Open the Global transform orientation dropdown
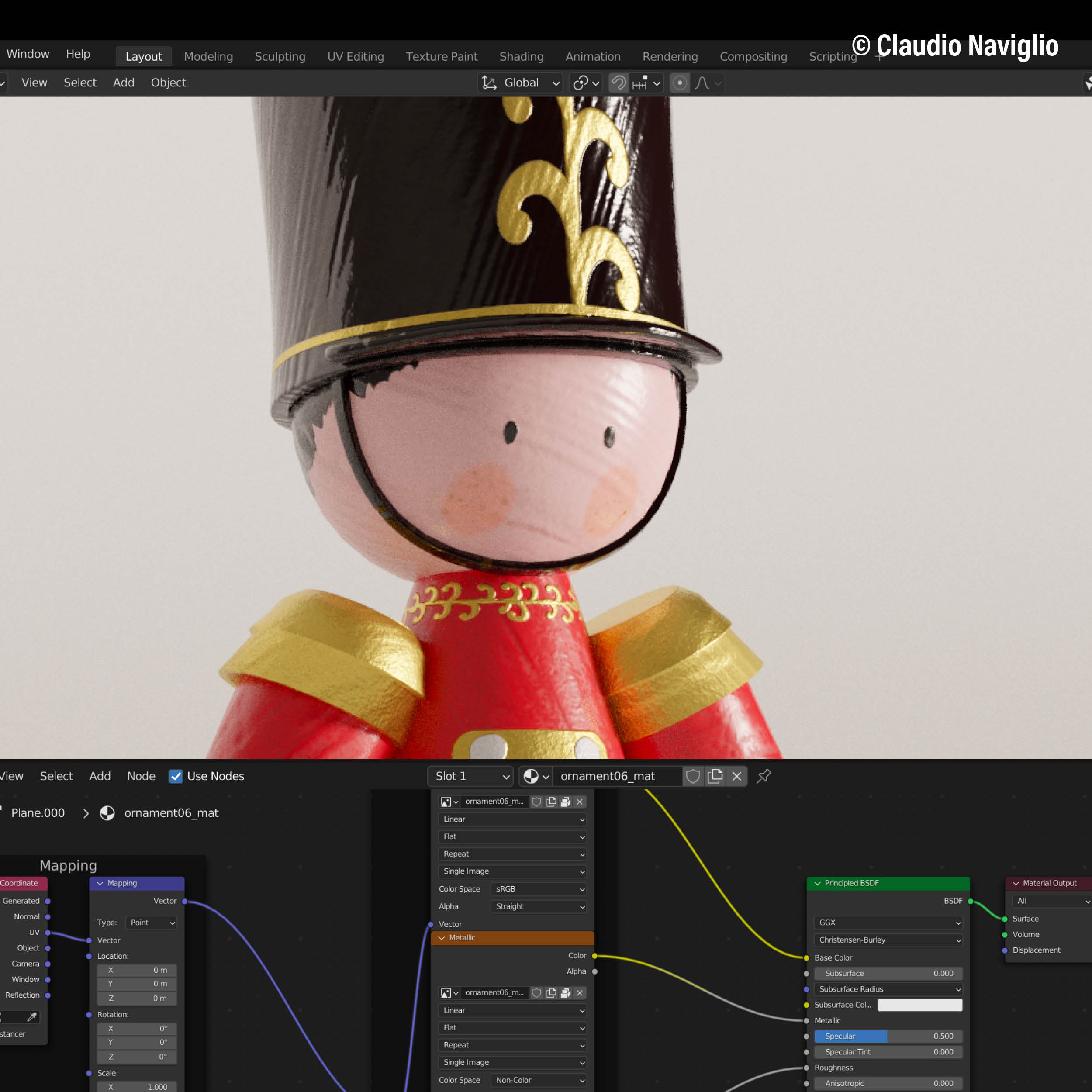 pos(521,83)
